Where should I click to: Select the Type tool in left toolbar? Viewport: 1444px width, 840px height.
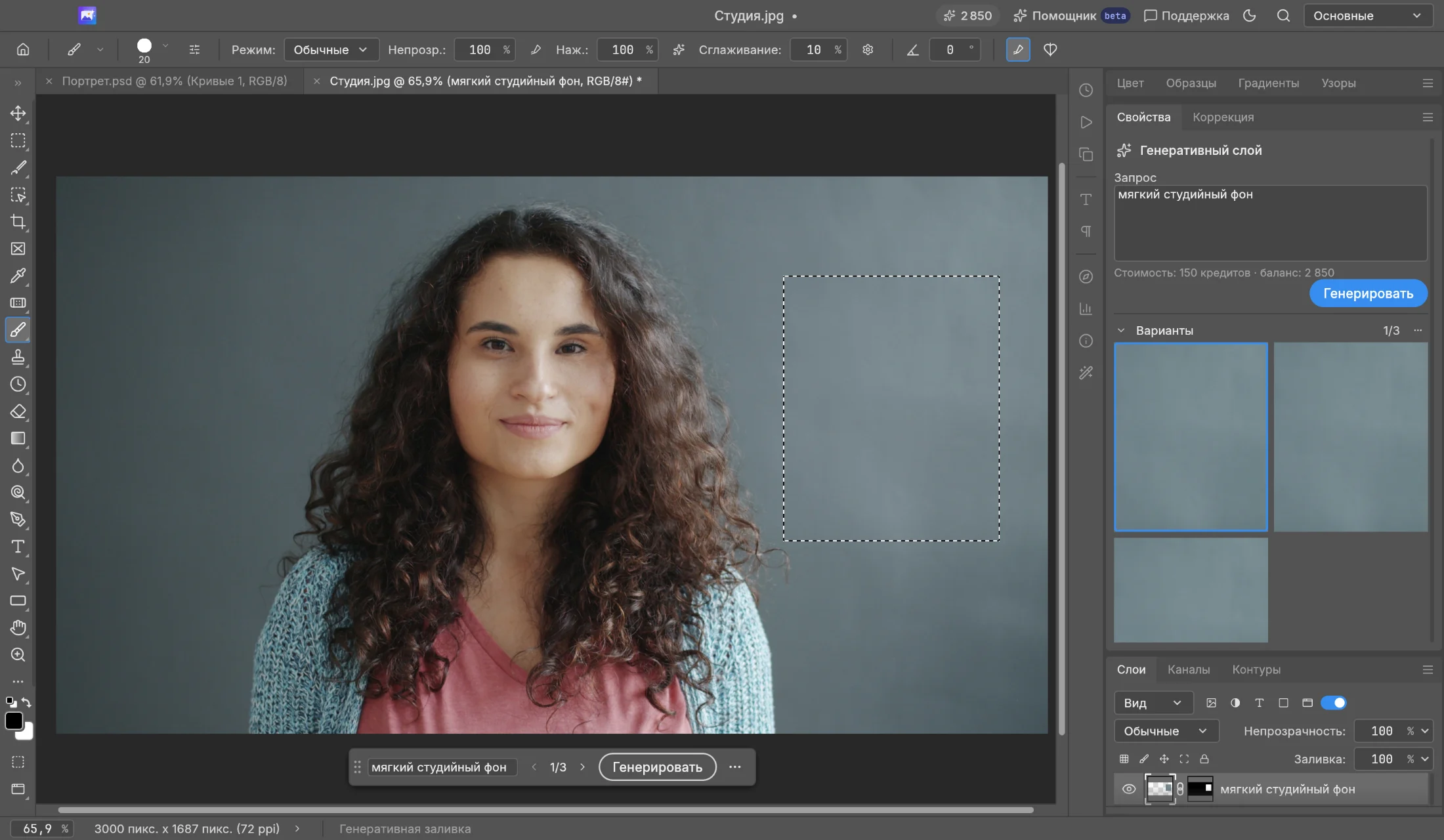18,547
